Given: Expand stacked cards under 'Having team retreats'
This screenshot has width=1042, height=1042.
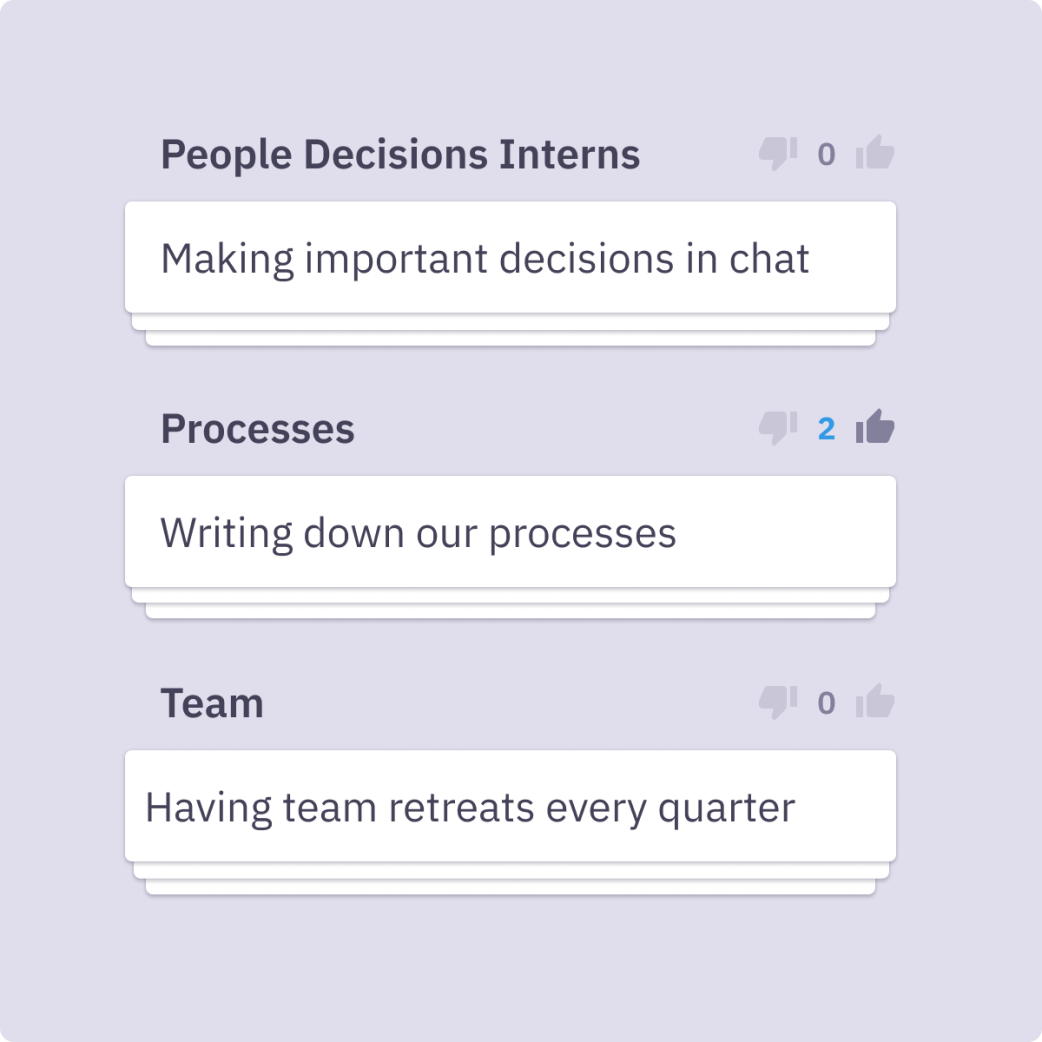Looking at the screenshot, I should [510, 879].
